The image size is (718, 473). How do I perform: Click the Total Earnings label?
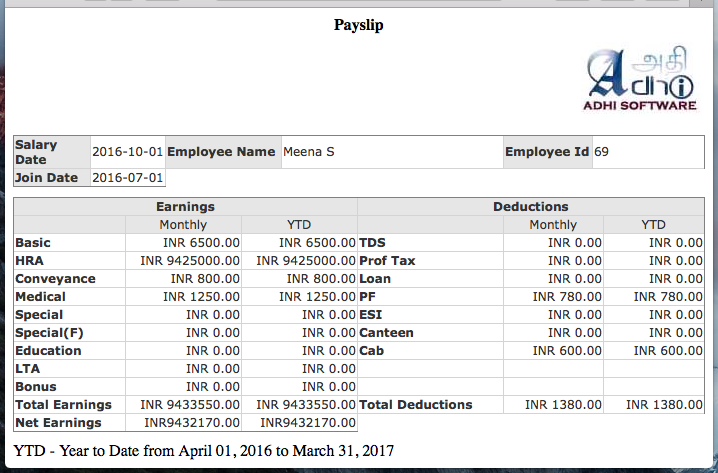63,405
